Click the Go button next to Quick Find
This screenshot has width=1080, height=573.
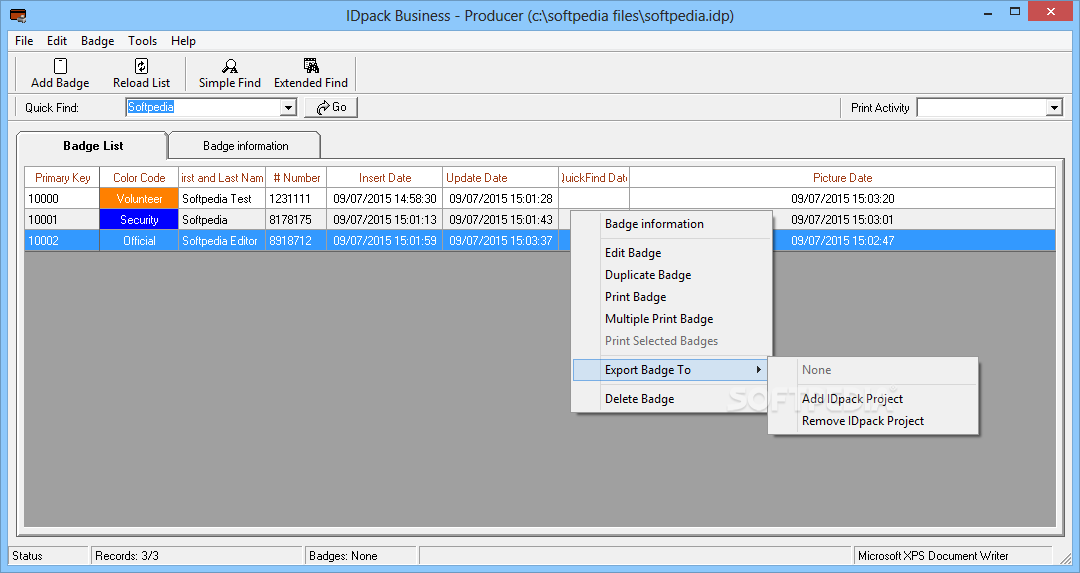pyautogui.click(x=331, y=107)
